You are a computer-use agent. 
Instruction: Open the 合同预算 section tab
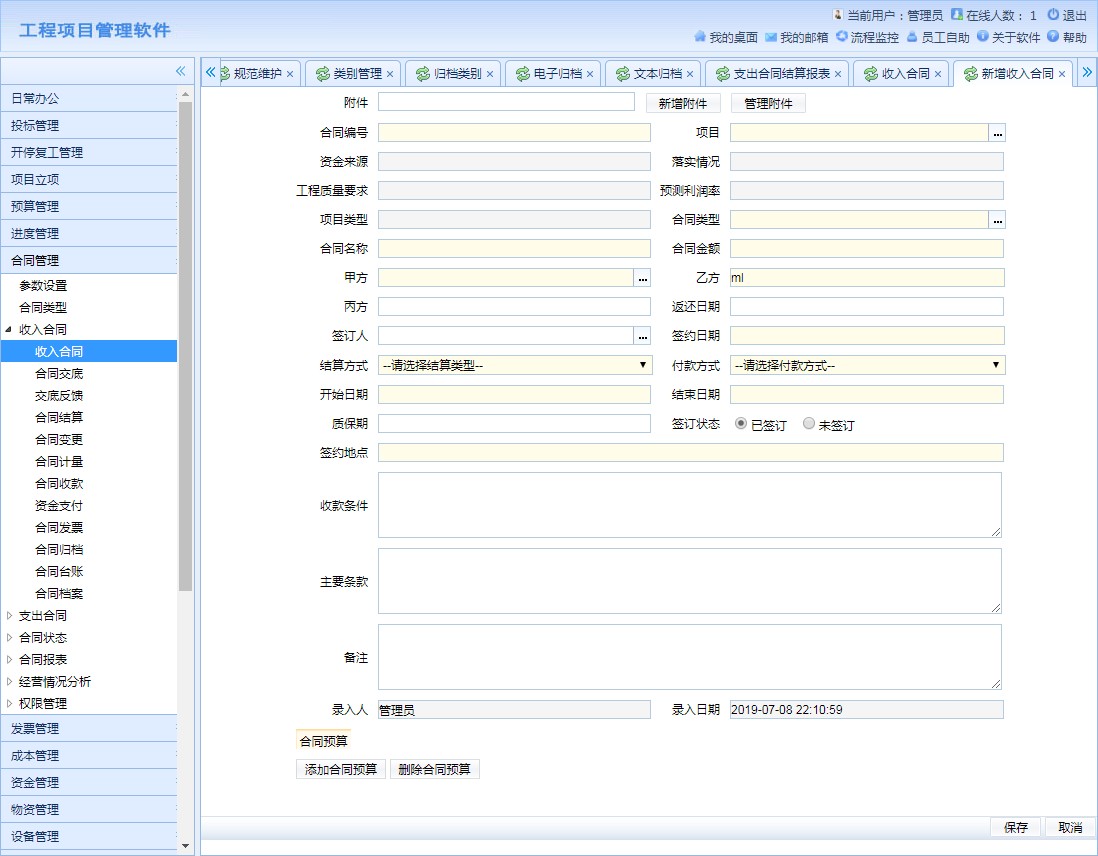coord(323,740)
